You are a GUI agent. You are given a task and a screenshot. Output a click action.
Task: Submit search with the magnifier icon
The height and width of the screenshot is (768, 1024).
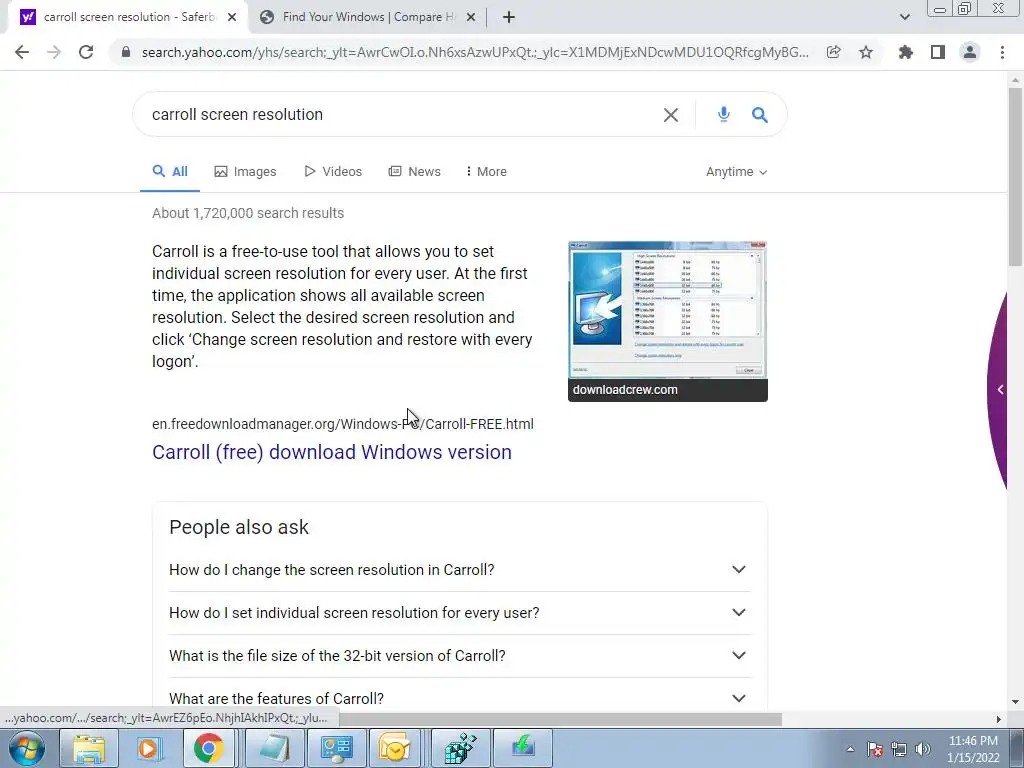coord(760,115)
